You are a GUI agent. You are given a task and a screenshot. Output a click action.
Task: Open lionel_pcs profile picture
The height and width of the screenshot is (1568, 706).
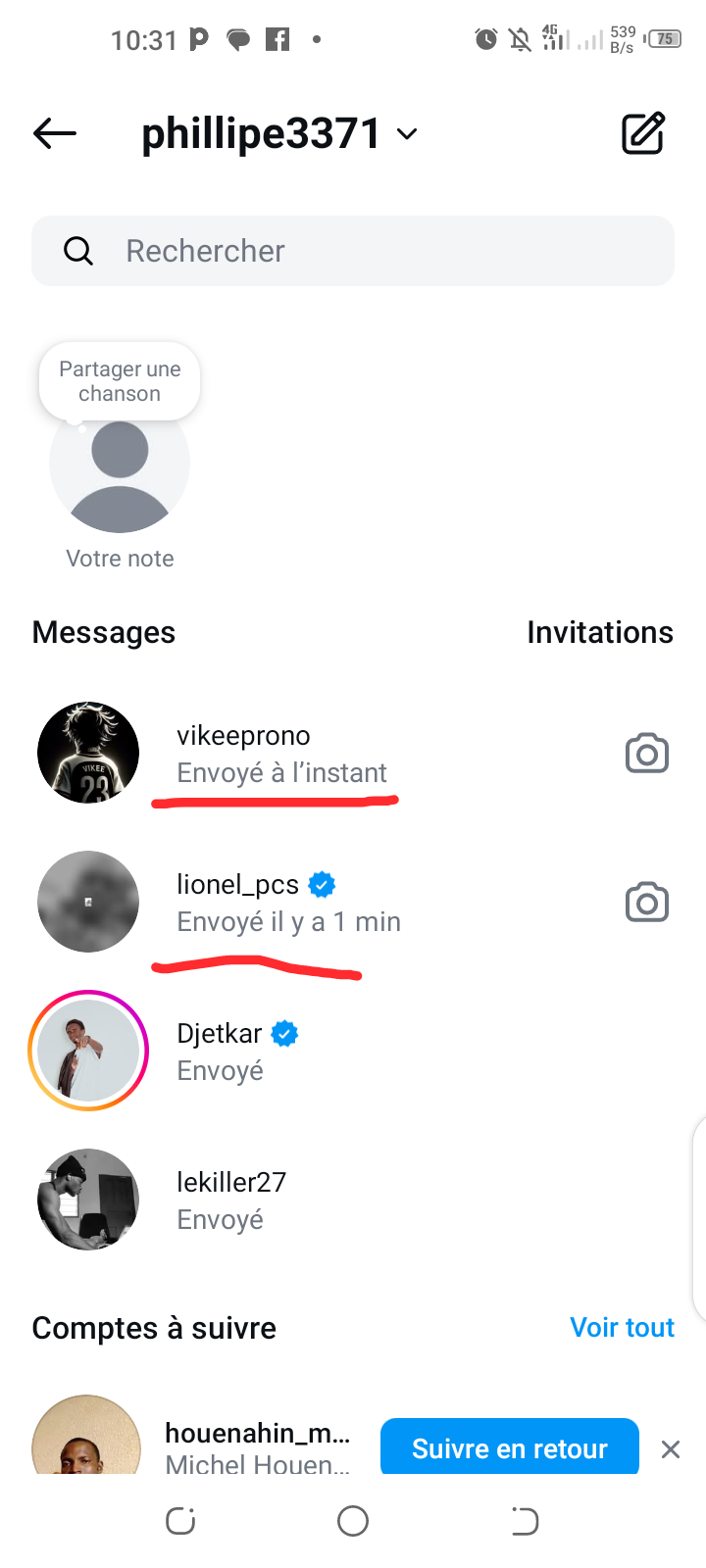coord(88,902)
